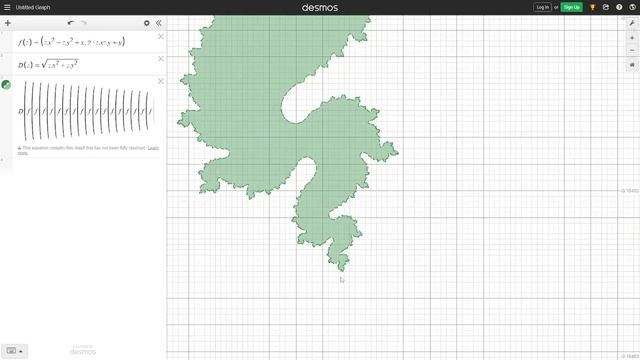Click the Desmos logo in header
This screenshot has width=640, height=360.
coord(320,7)
